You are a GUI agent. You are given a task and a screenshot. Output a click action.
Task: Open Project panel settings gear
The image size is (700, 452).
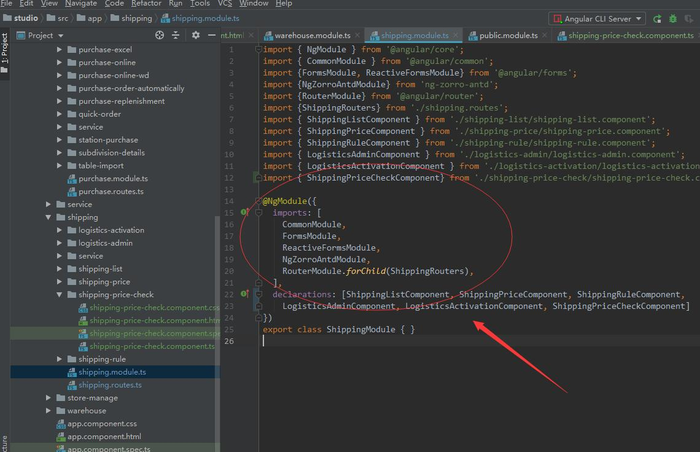point(196,35)
